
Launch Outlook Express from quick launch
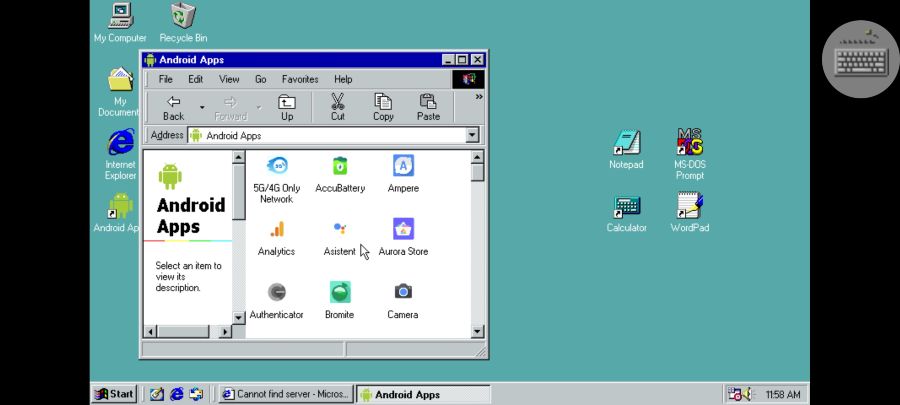pos(196,394)
